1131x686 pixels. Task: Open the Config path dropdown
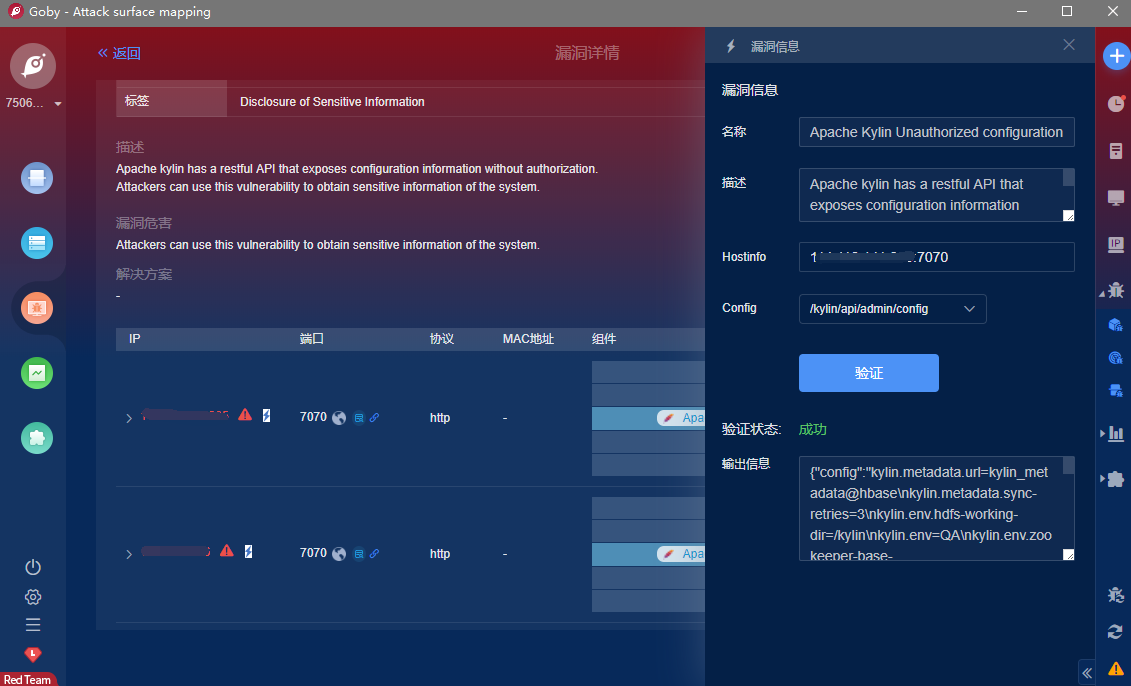[x=892, y=309]
